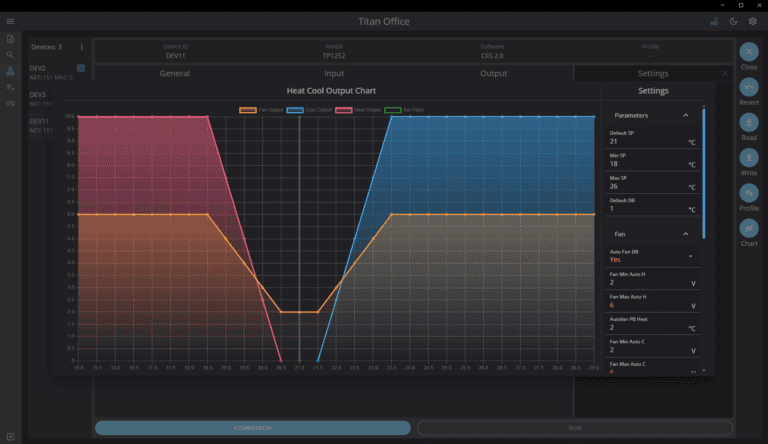Screen dimensions: 768x444
Task: Click the router connection icon in header
Action: click(x=714, y=21)
